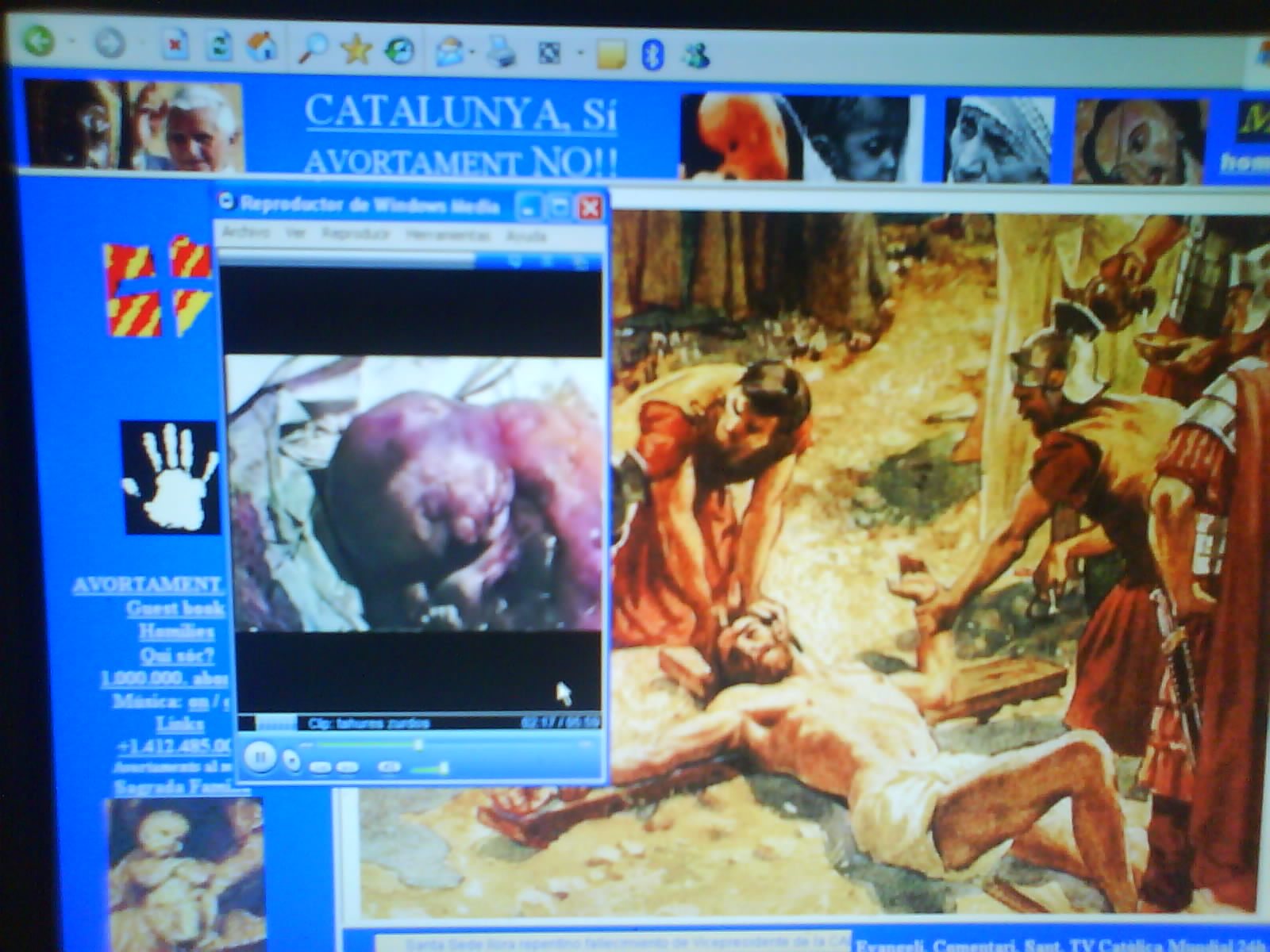Close the Windows Media Player window
This screenshot has height=952, width=1270.
click(590, 208)
